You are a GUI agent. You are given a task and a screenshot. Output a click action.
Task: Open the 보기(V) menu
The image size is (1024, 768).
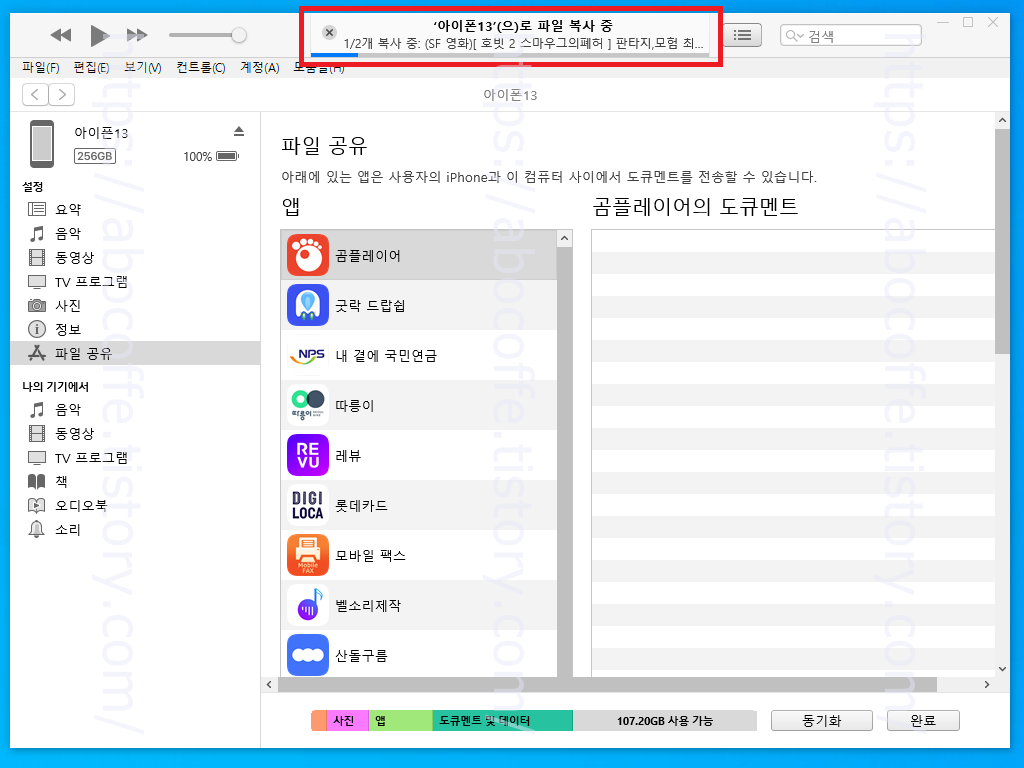[x=142, y=67]
